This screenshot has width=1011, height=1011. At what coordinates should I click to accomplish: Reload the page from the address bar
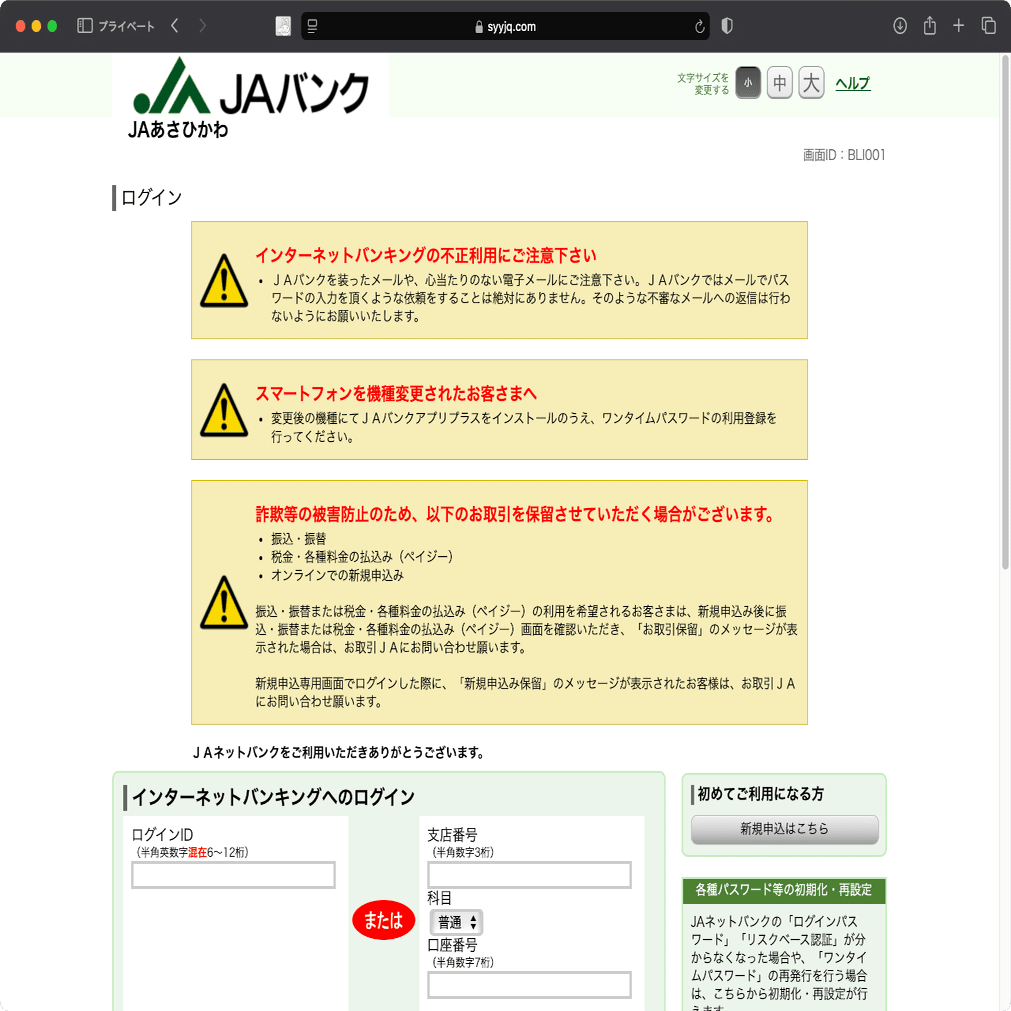click(698, 27)
